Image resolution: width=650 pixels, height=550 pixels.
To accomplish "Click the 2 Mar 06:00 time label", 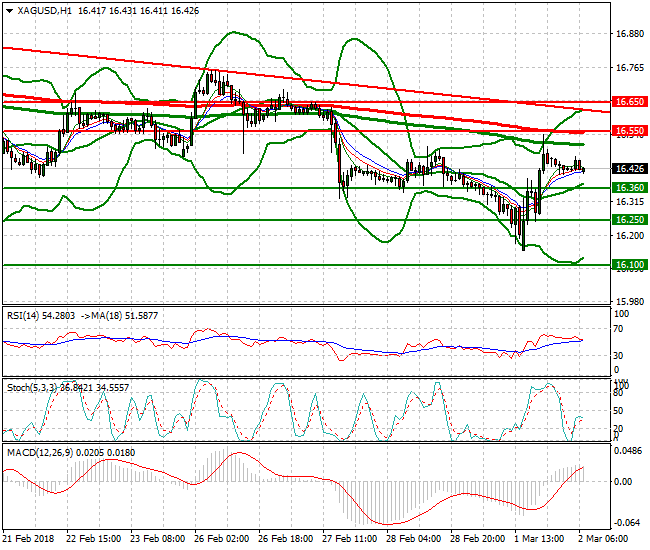I will tap(603, 539).
